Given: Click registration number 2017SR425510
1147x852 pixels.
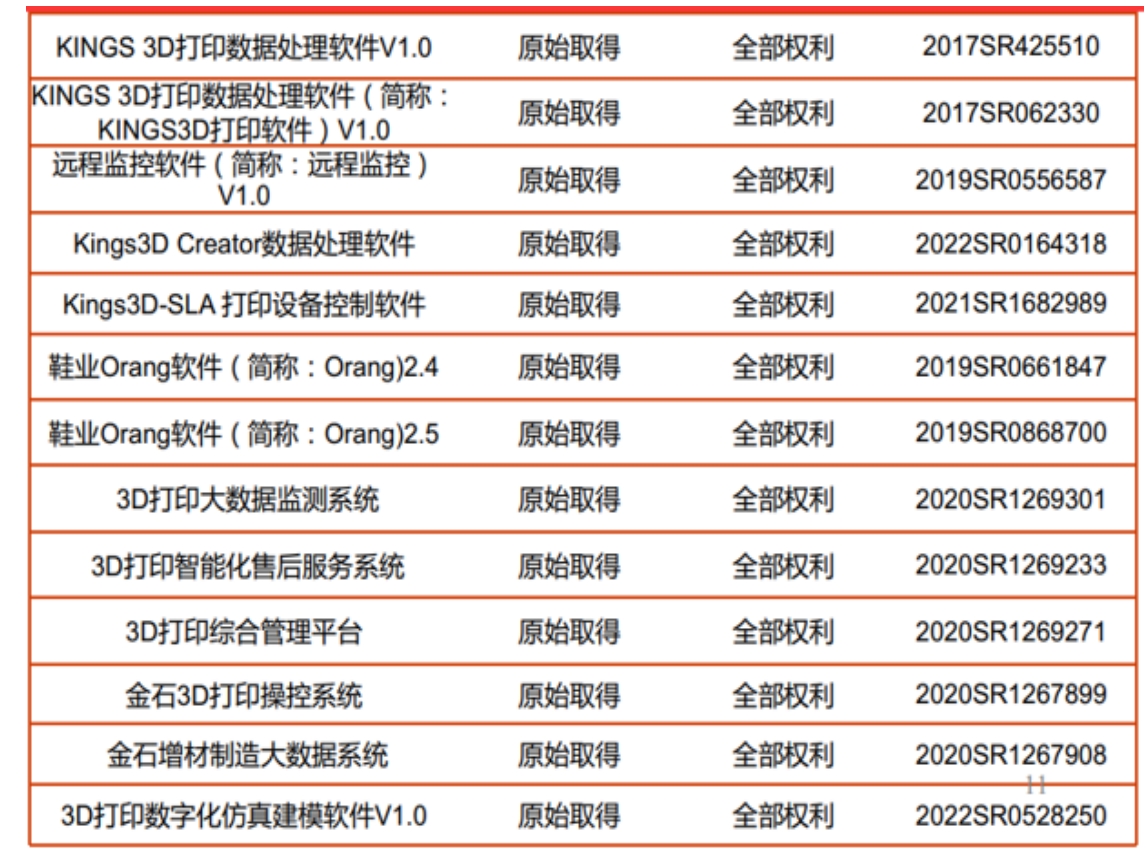Looking at the screenshot, I should pyautogui.click(x=1010, y=47).
